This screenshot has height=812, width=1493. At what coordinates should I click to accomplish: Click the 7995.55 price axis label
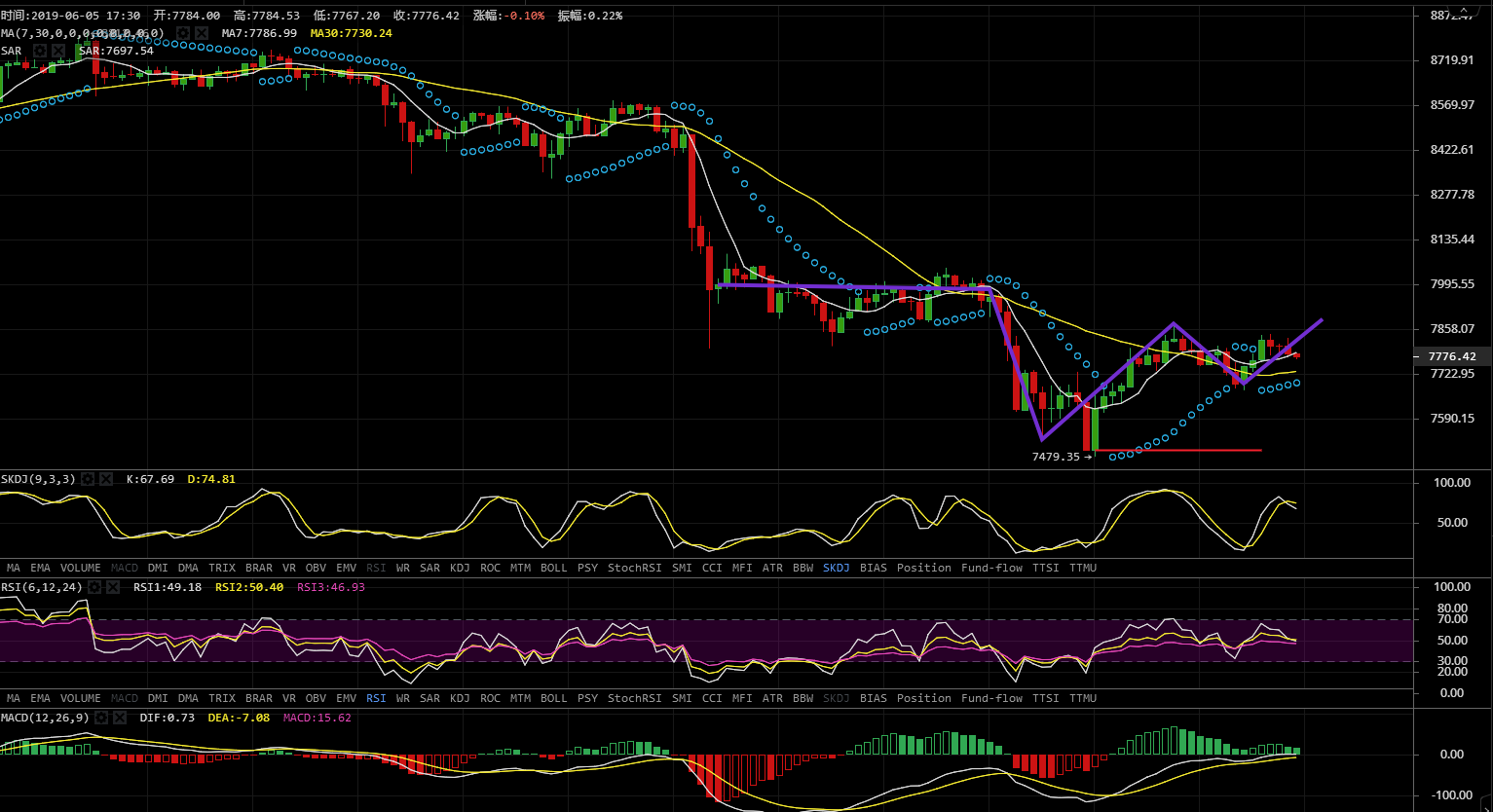(1452, 284)
